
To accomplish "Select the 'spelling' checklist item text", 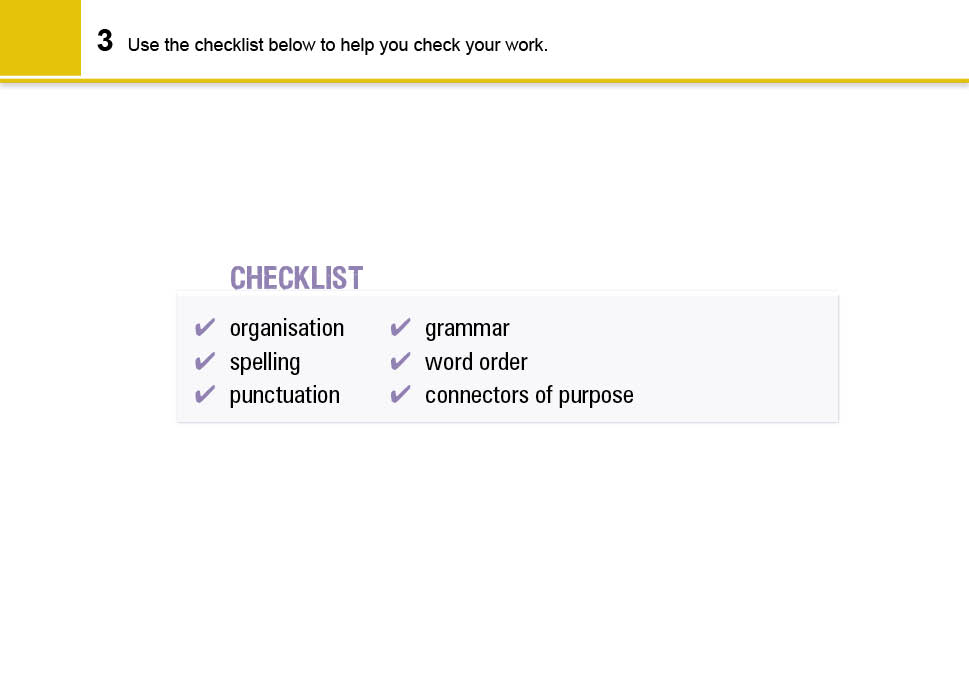I will point(264,362).
